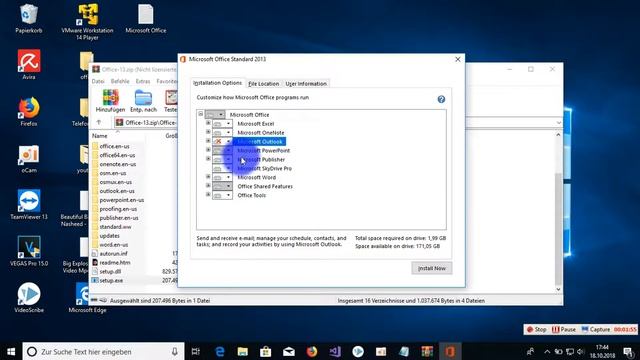Open the help icon in Office setup dialog
This screenshot has height=360, width=640.
click(x=441, y=99)
